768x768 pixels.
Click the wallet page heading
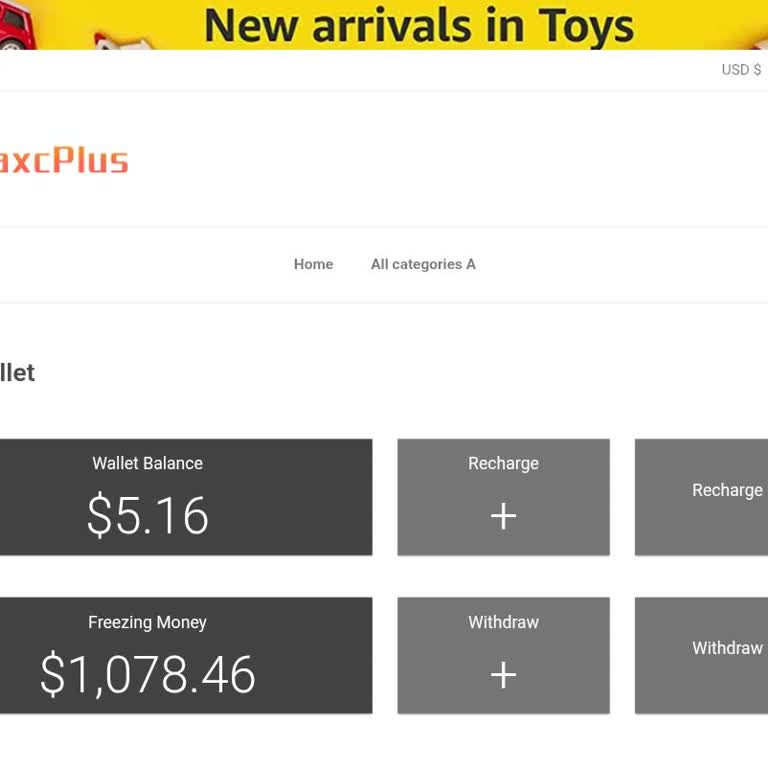pyautogui.click(x=17, y=373)
